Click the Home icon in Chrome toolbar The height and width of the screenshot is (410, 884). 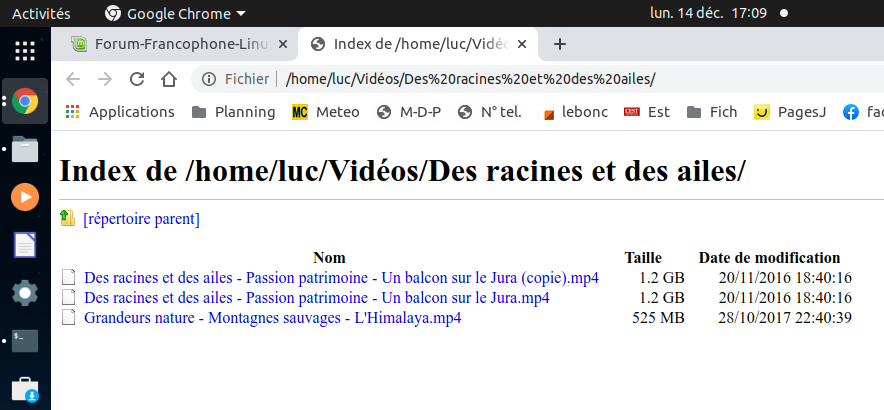(x=169, y=79)
